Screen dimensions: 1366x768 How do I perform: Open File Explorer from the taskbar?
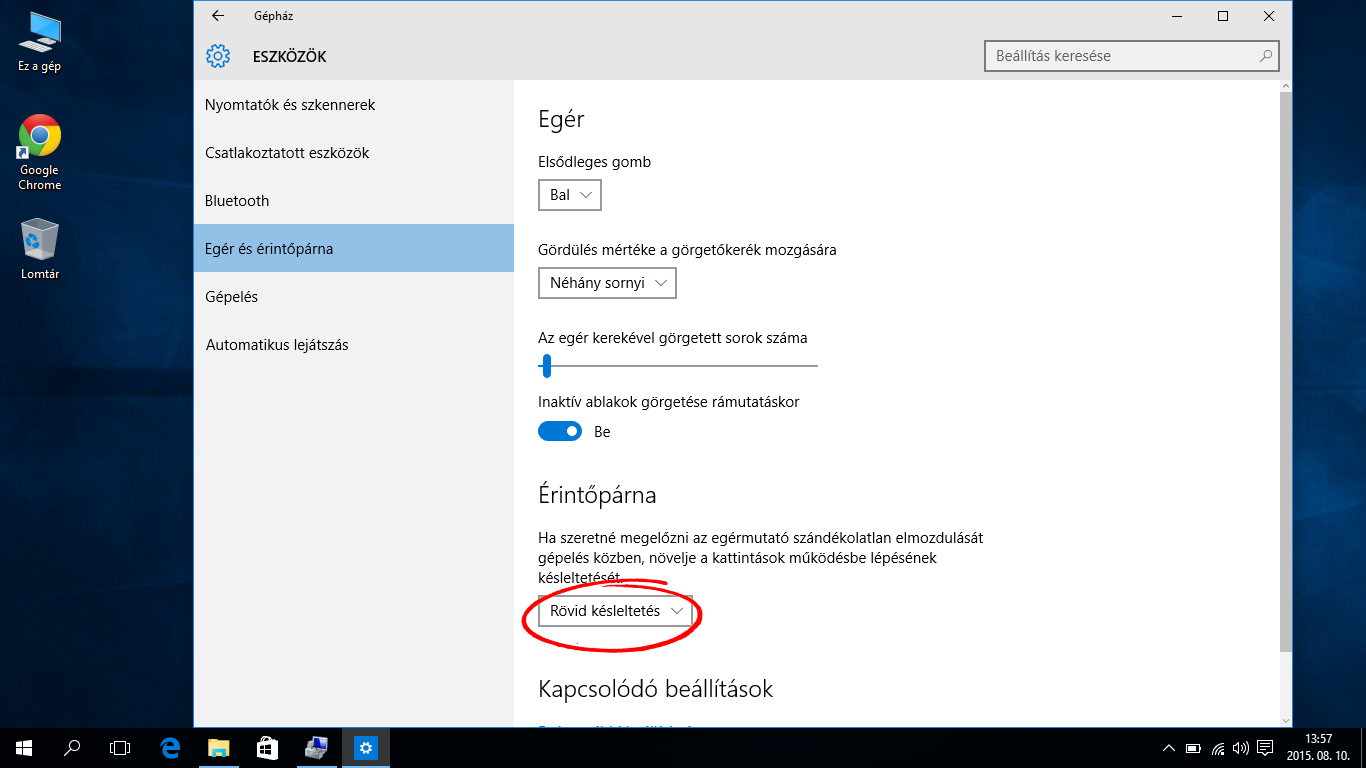click(218, 747)
